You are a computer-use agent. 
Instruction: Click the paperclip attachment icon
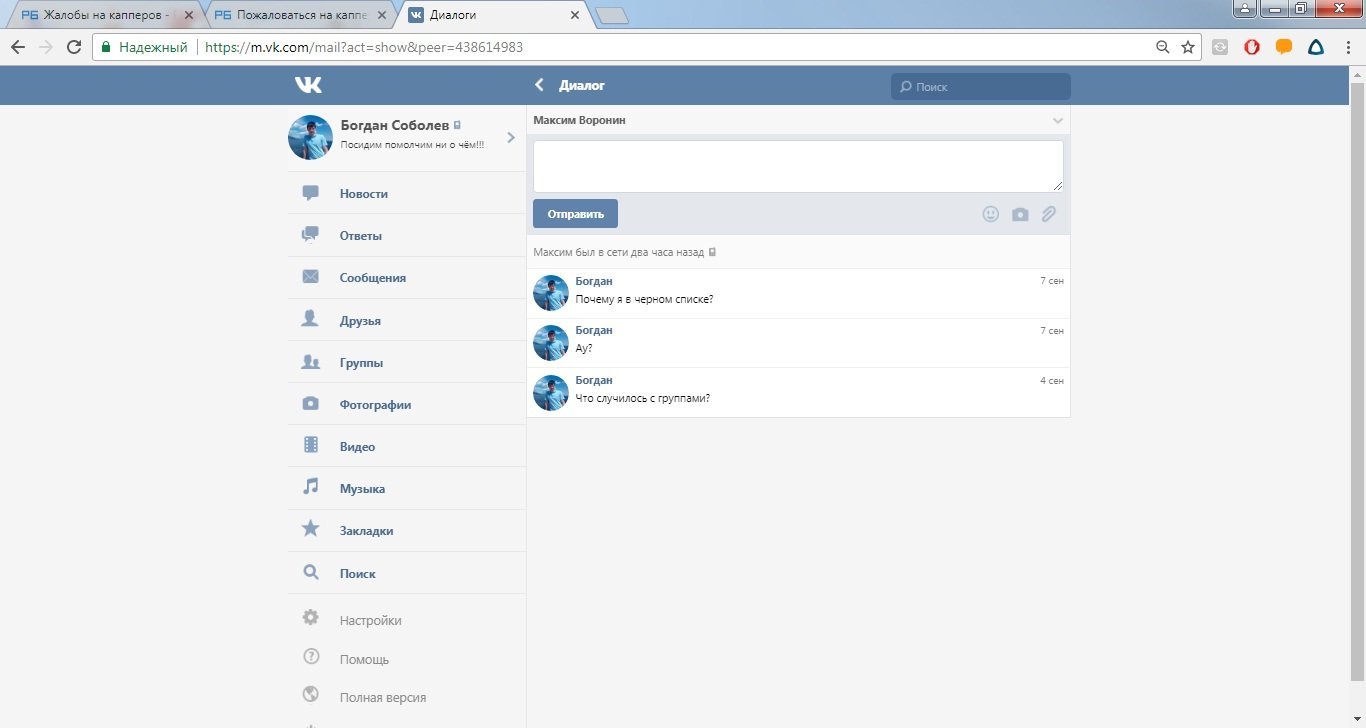[1049, 214]
